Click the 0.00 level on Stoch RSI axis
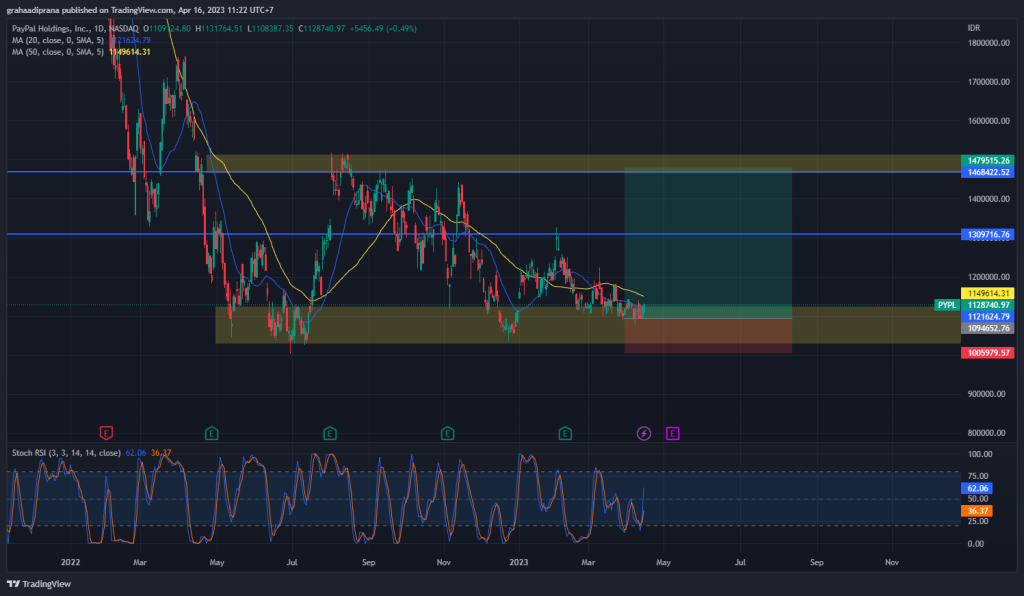 click(976, 544)
